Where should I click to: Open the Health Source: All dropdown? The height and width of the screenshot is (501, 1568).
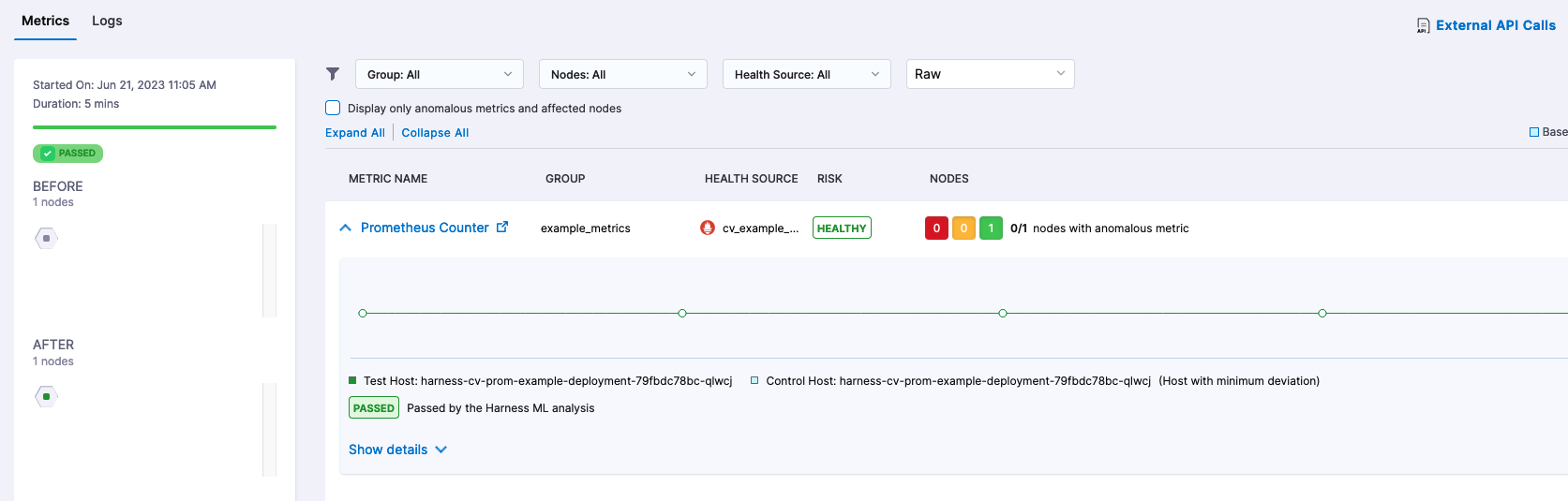[806, 74]
